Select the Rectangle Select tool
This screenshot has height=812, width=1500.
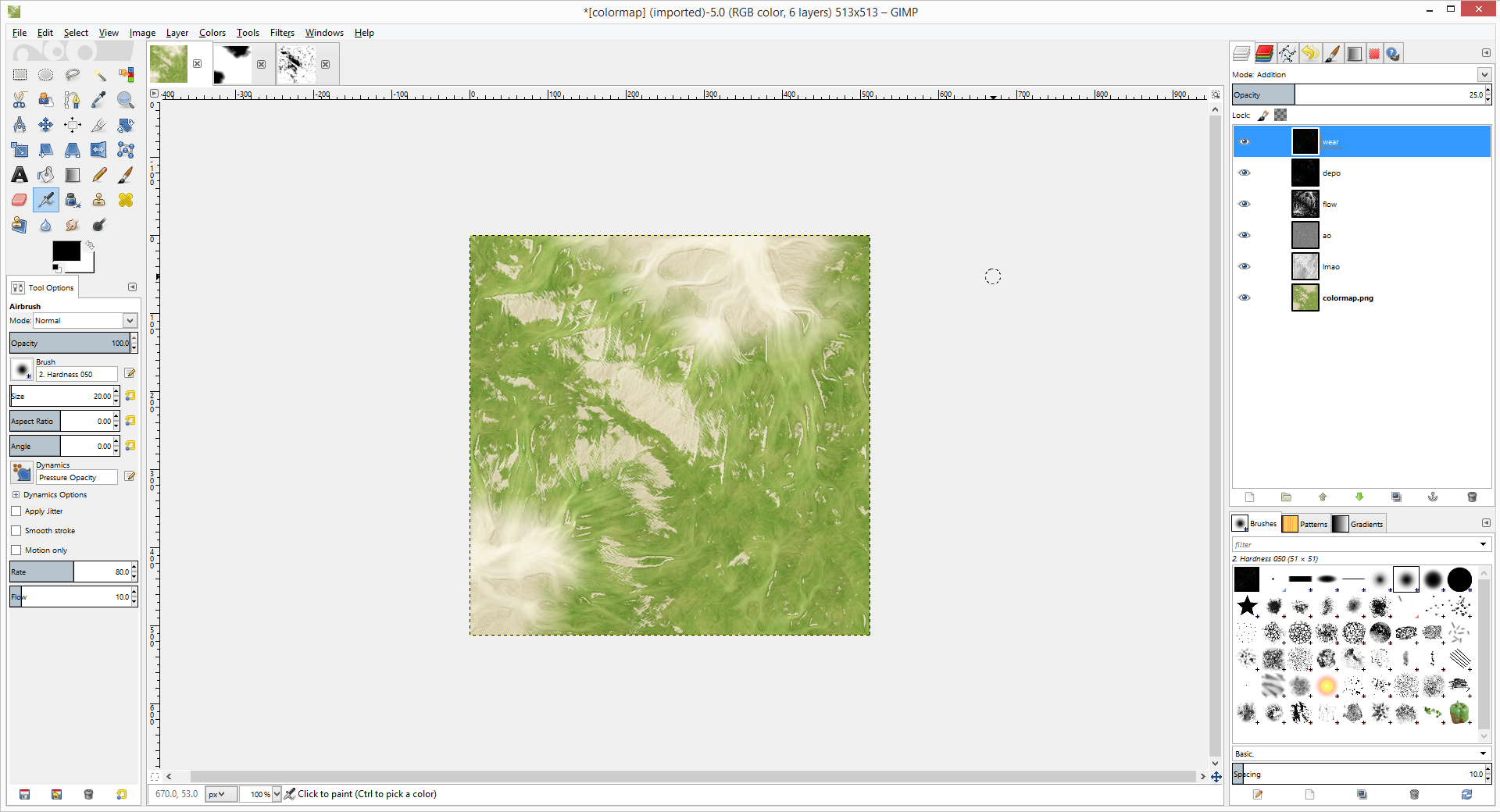[20, 75]
